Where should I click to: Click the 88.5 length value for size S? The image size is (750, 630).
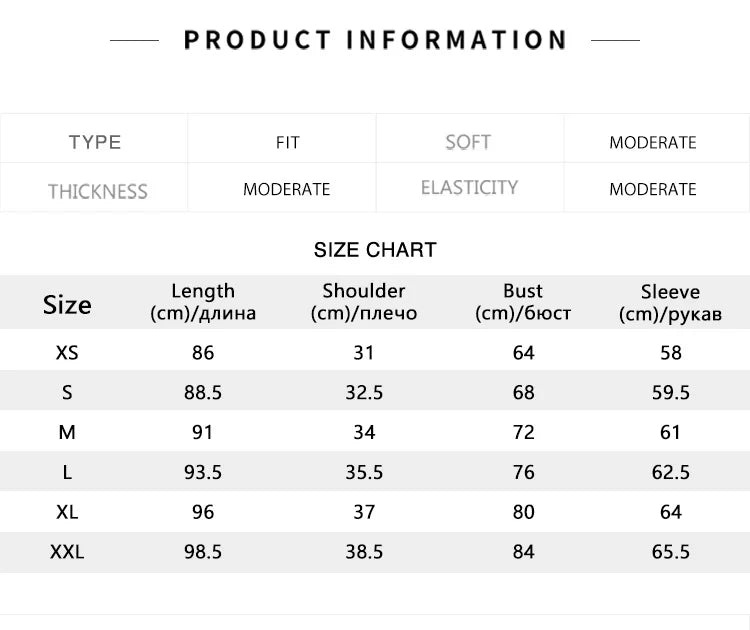tap(203, 393)
